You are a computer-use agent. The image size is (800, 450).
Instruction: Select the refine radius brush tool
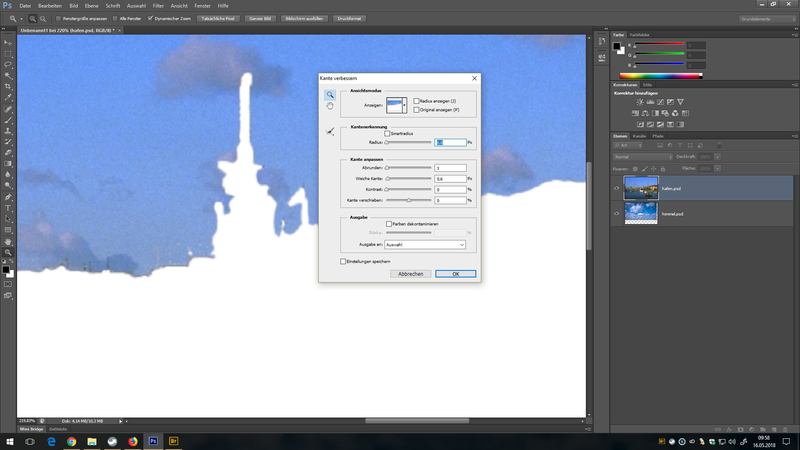tap(330, 132)
